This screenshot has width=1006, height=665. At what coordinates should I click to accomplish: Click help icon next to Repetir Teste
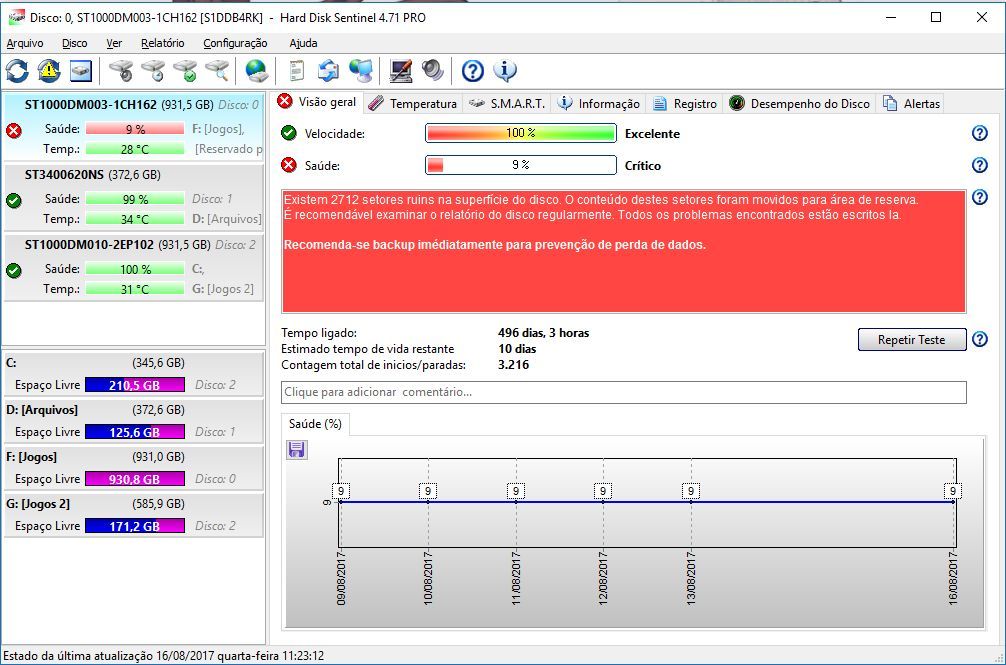pos(980,339)
